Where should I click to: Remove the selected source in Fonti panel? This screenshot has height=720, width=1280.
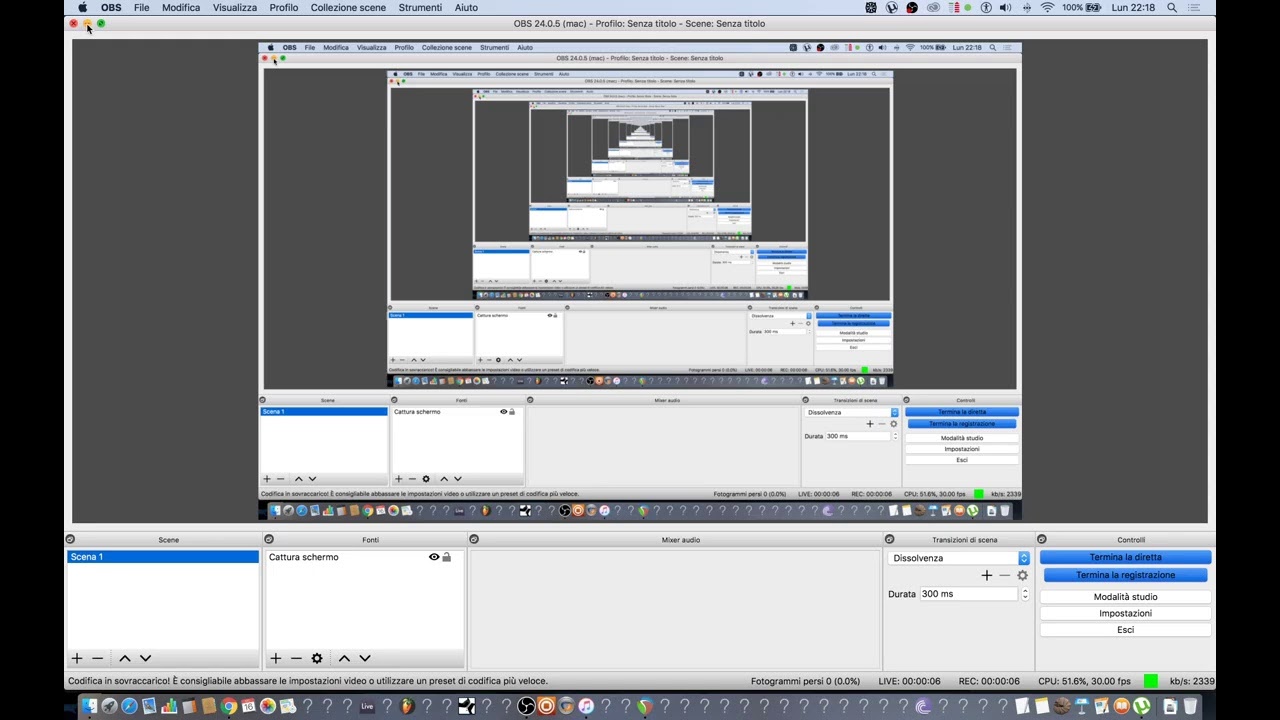tap(296, 658)
